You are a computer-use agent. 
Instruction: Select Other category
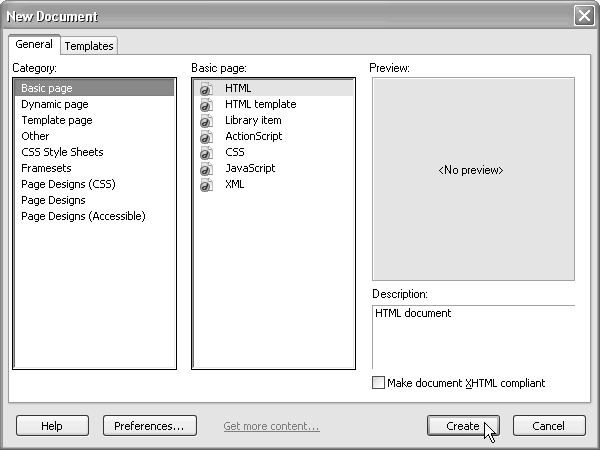click(x=94, y=136)
